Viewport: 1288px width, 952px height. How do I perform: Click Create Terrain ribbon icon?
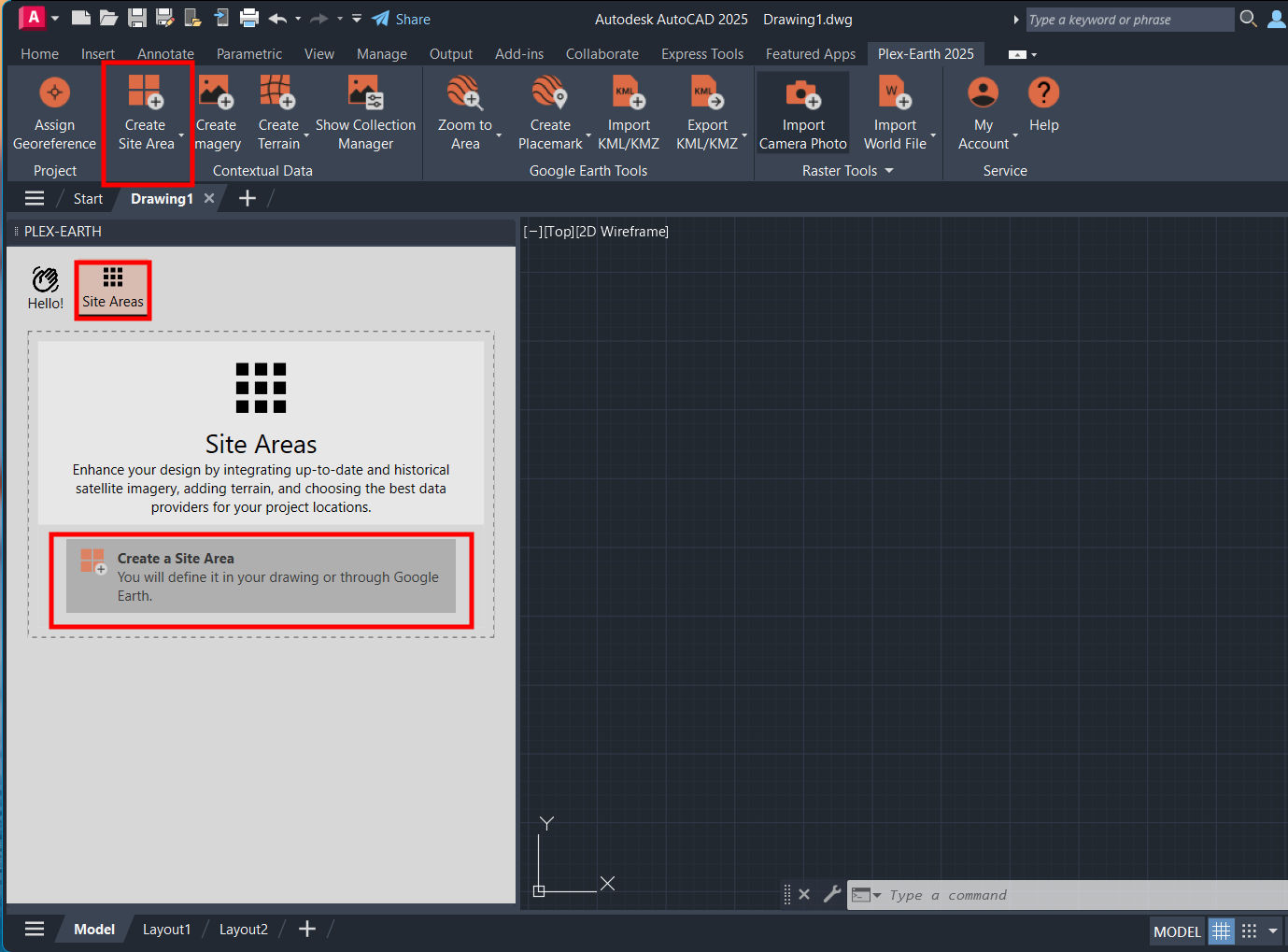click(x=277, y=92)
